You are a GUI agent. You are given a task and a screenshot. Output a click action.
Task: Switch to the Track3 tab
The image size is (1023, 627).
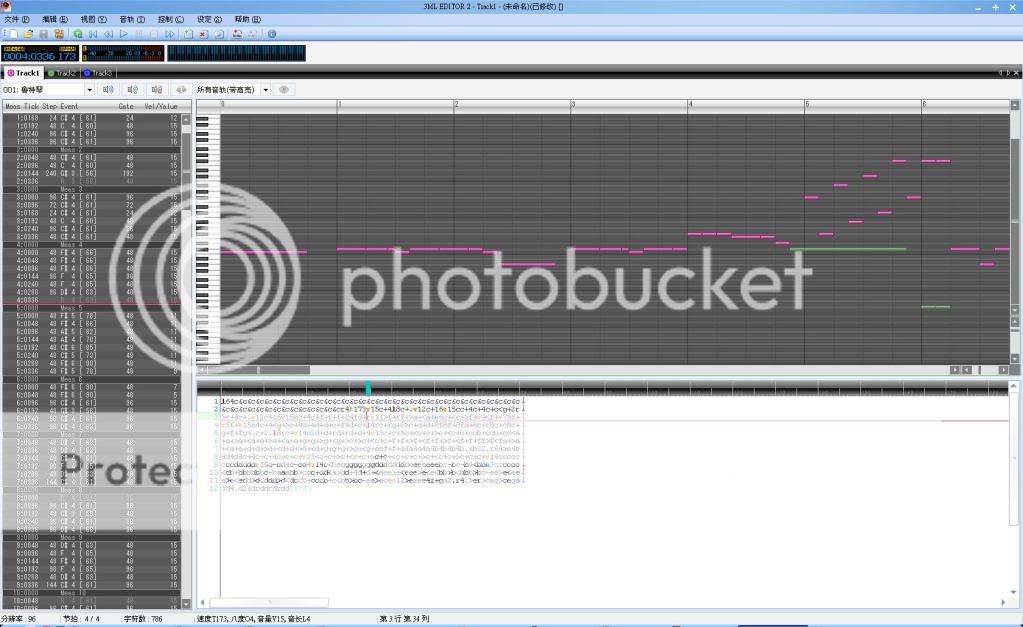[99, 73]
